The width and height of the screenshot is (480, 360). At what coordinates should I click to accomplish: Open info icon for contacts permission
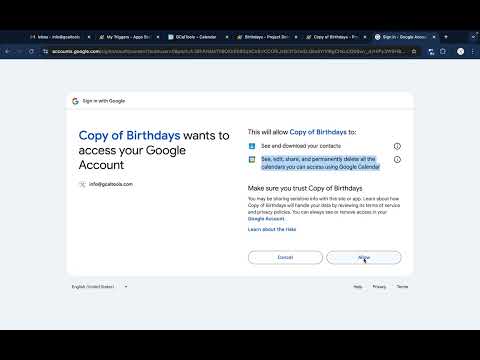(397, 146)
